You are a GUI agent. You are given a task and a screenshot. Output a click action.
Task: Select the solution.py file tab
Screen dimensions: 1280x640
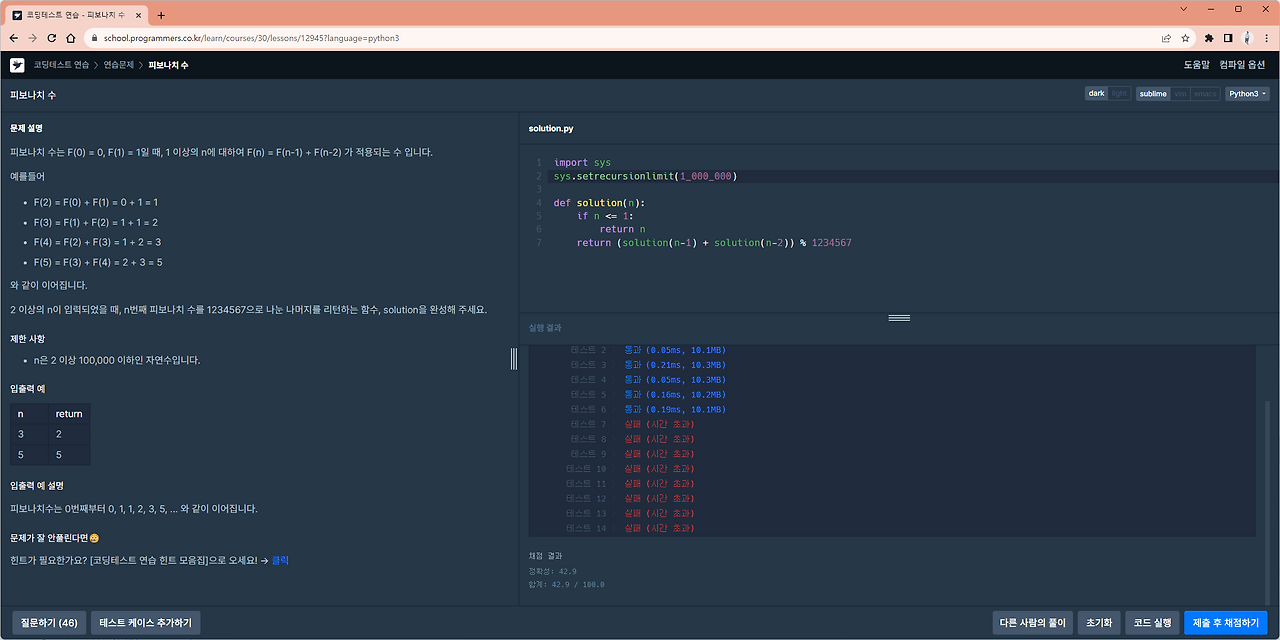click(551, 129)
